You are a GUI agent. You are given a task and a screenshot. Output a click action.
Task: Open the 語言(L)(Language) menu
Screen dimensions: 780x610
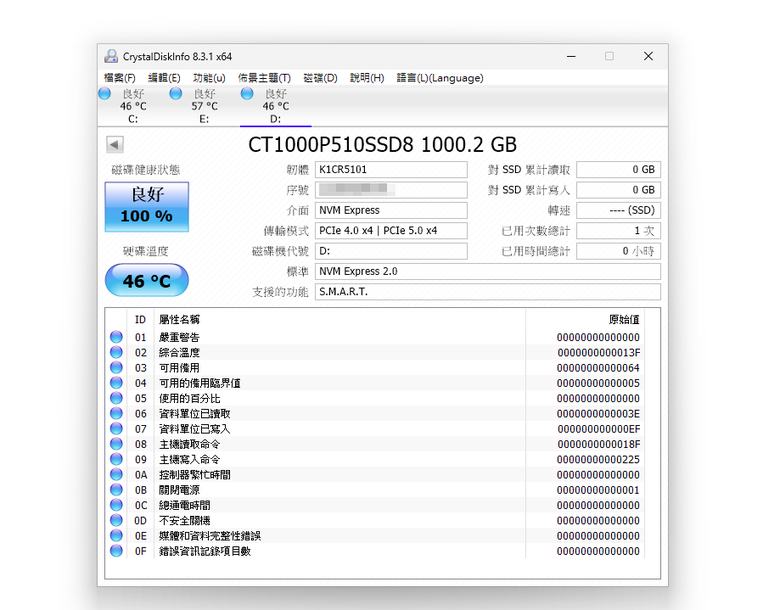click(440, 78)
